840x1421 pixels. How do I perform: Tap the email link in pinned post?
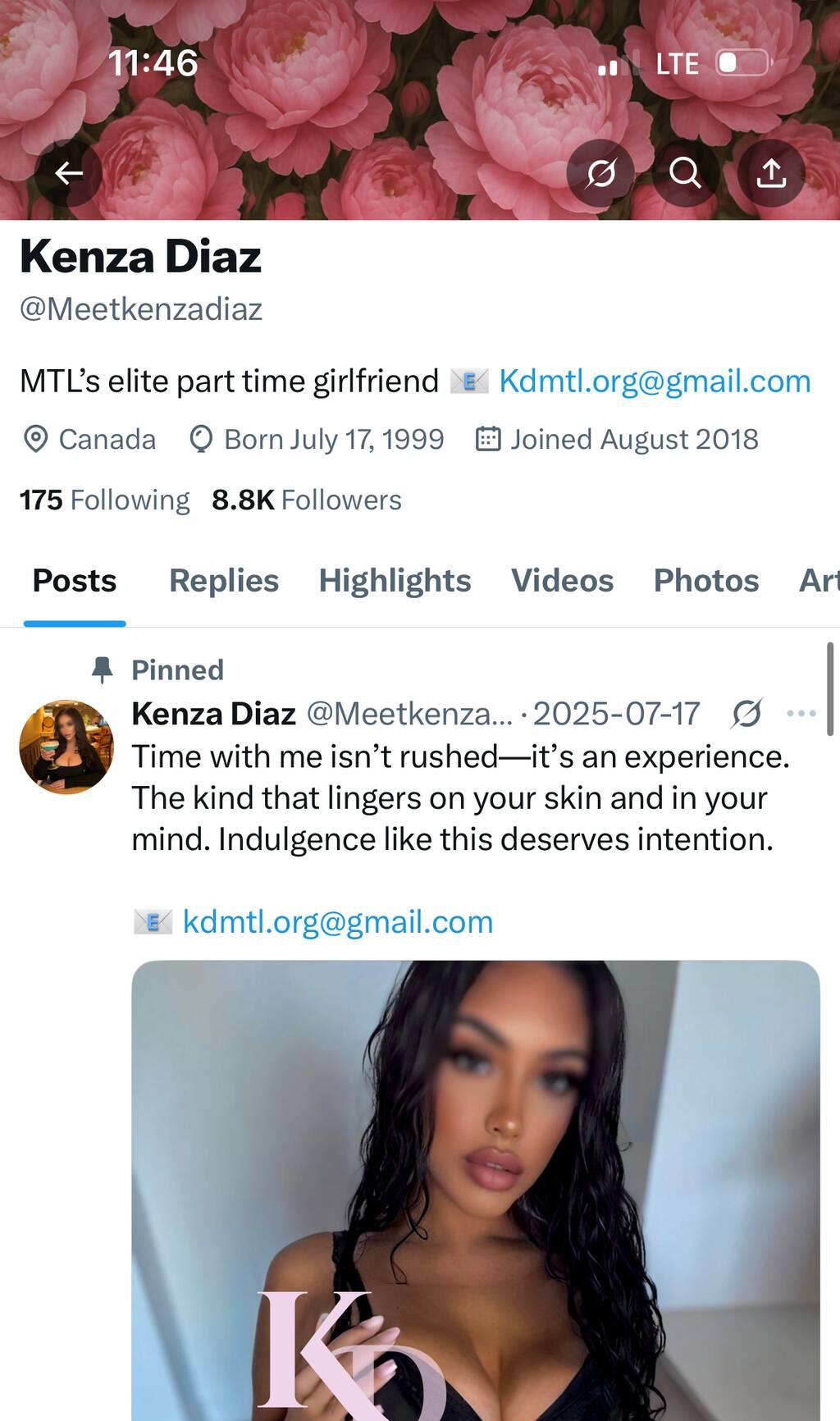tap(337, 921)
